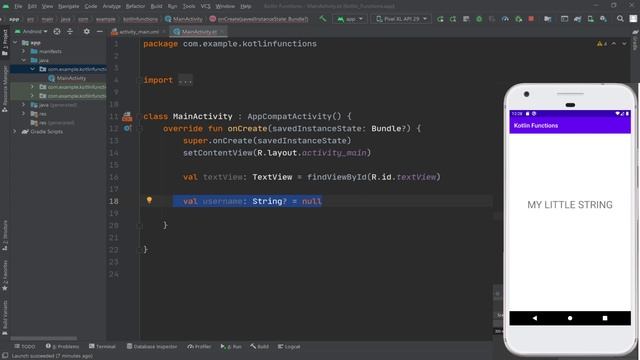Click the Project tool window side tab
Viewport: 640px width, 360px height.
tap(5, 43)
